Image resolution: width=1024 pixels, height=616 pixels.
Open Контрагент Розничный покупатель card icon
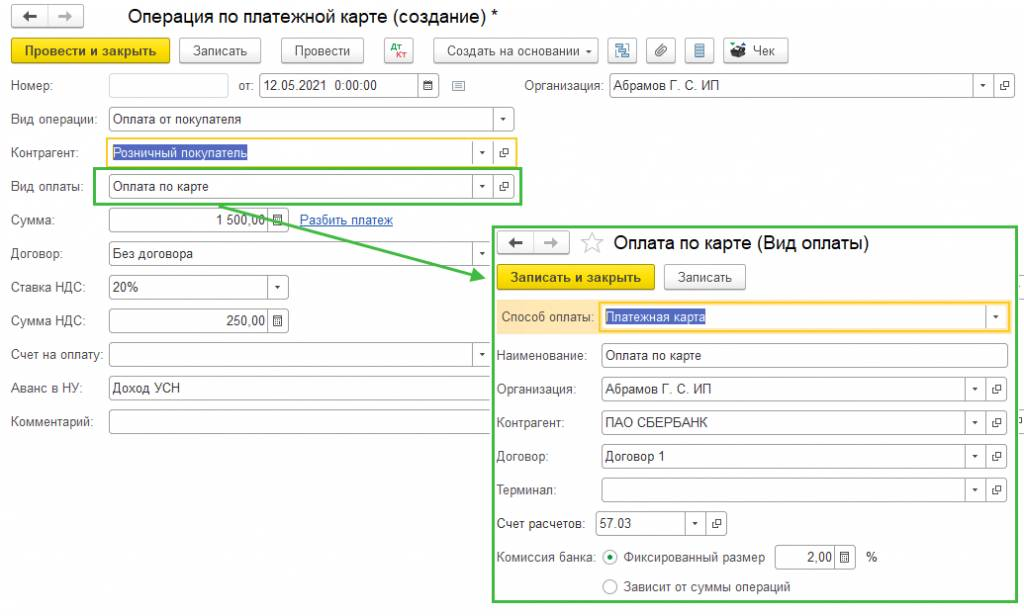pos(504,153)
